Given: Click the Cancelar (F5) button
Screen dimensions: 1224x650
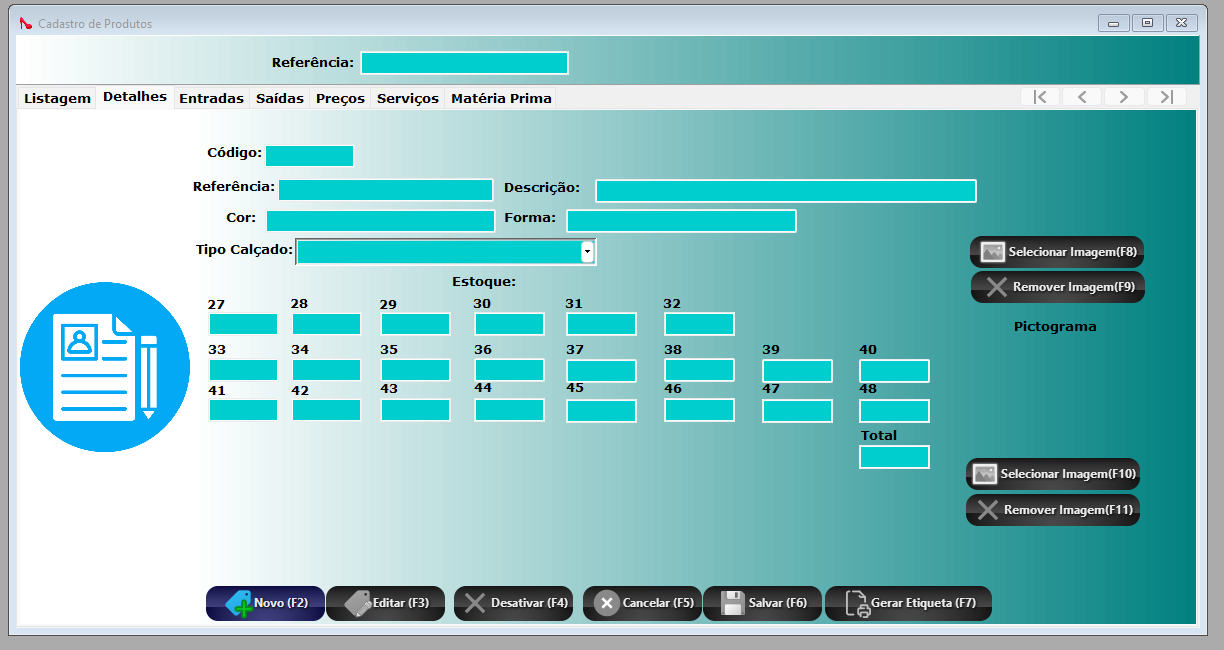Looking at the screenshot, I should coord(642,603).
